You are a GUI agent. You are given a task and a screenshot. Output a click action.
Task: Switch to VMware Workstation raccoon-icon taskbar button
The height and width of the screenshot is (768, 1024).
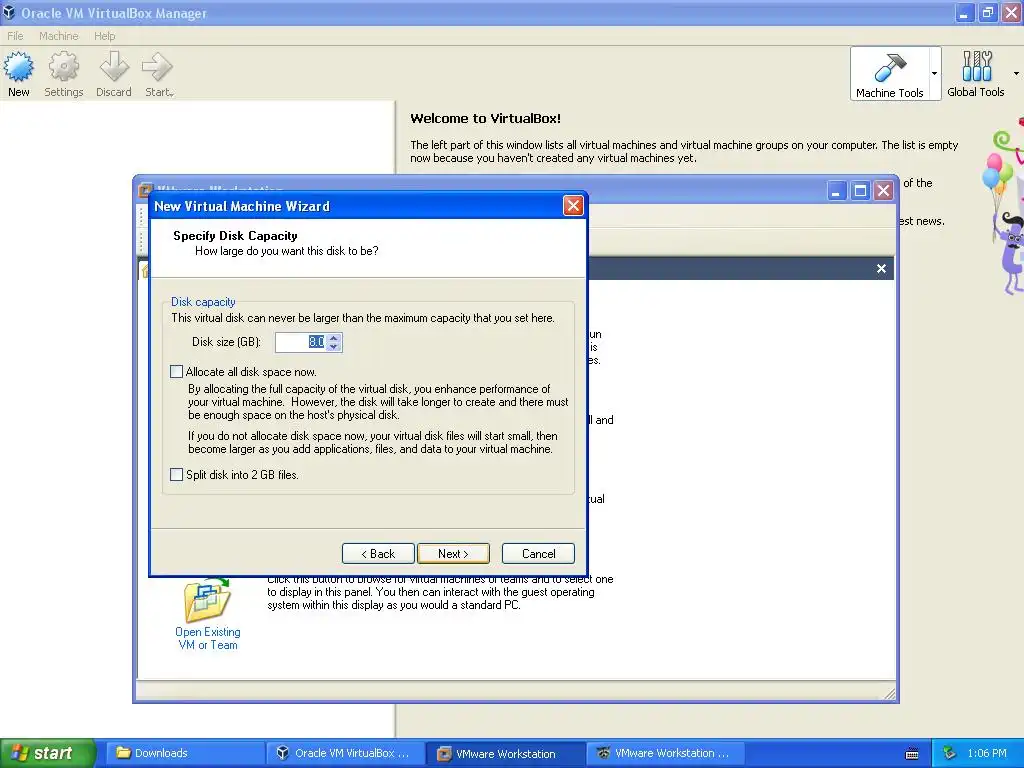tap(666, 753)
